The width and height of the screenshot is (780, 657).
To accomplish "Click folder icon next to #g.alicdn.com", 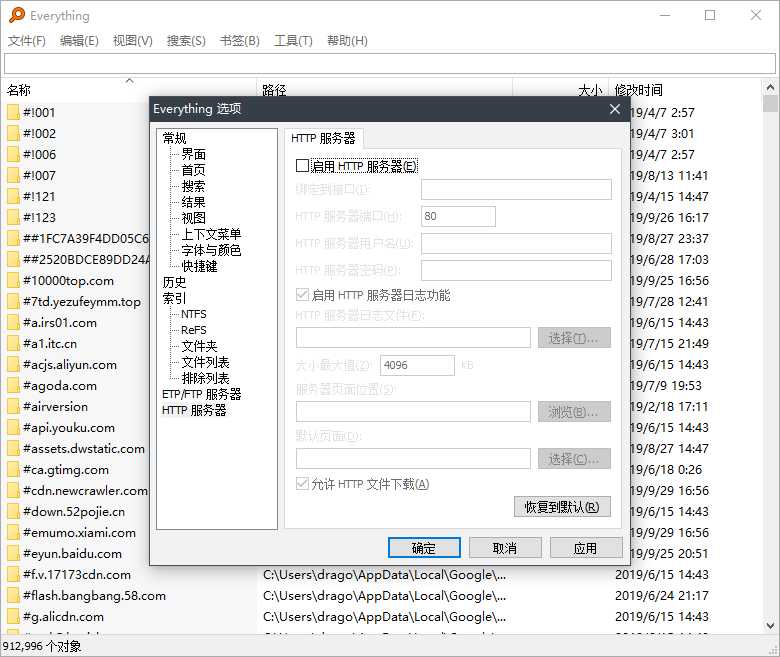I will point(13,616).
